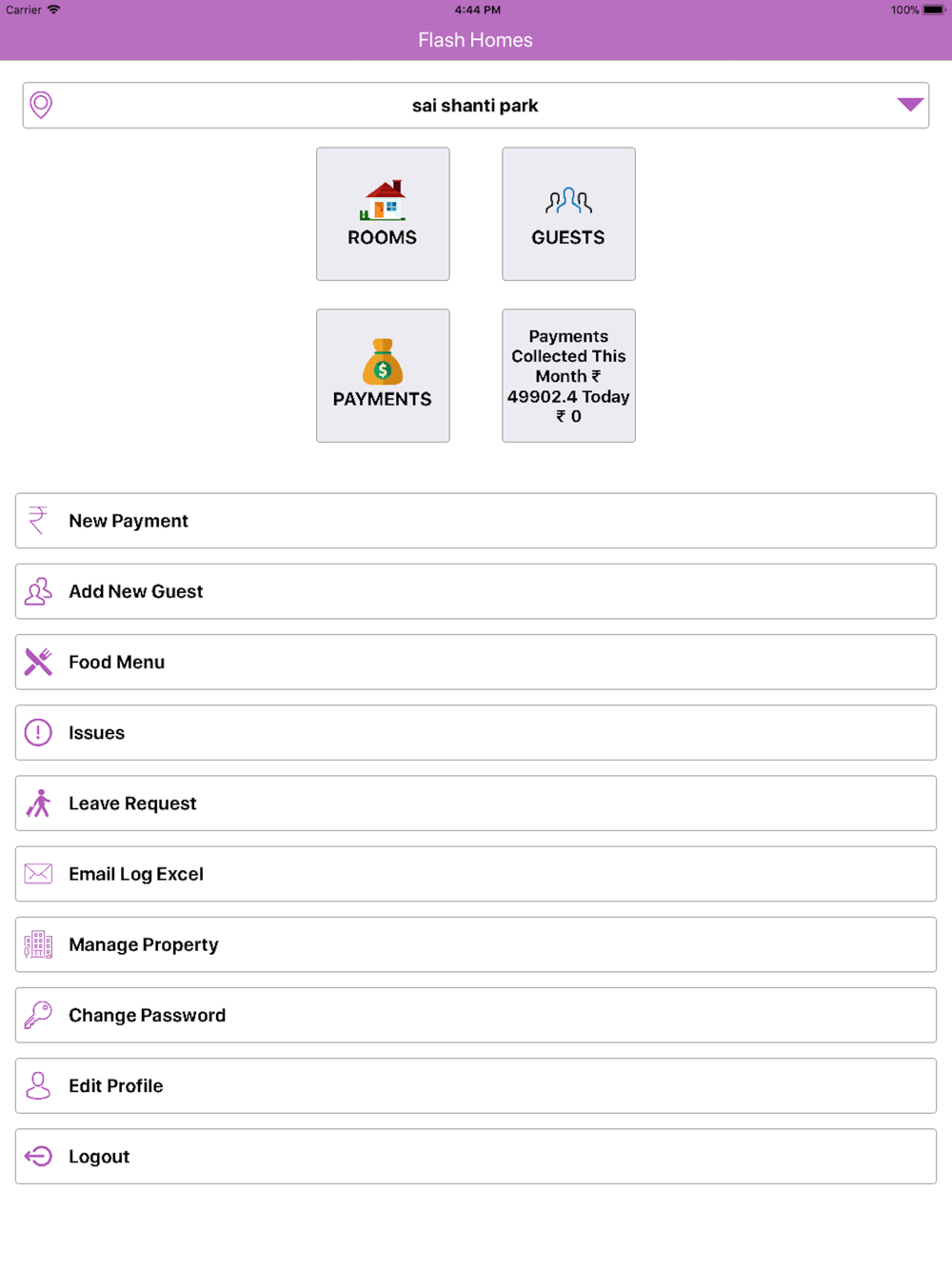Tap the envelope icon for Email Log Excel

tap(38, 874)
